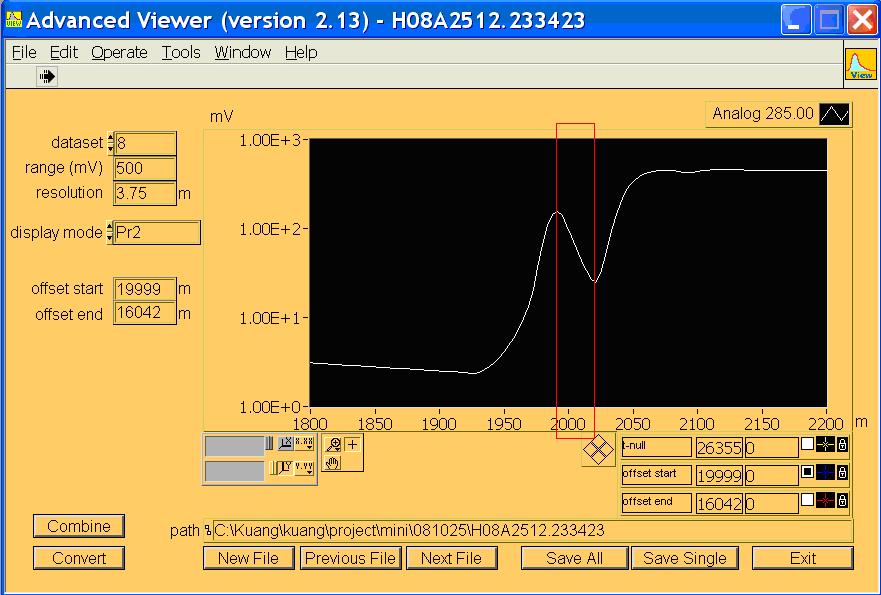Click the t-null cursor lock icon
The width and height of the screenshot is (881, 595).
click(842, 446)
